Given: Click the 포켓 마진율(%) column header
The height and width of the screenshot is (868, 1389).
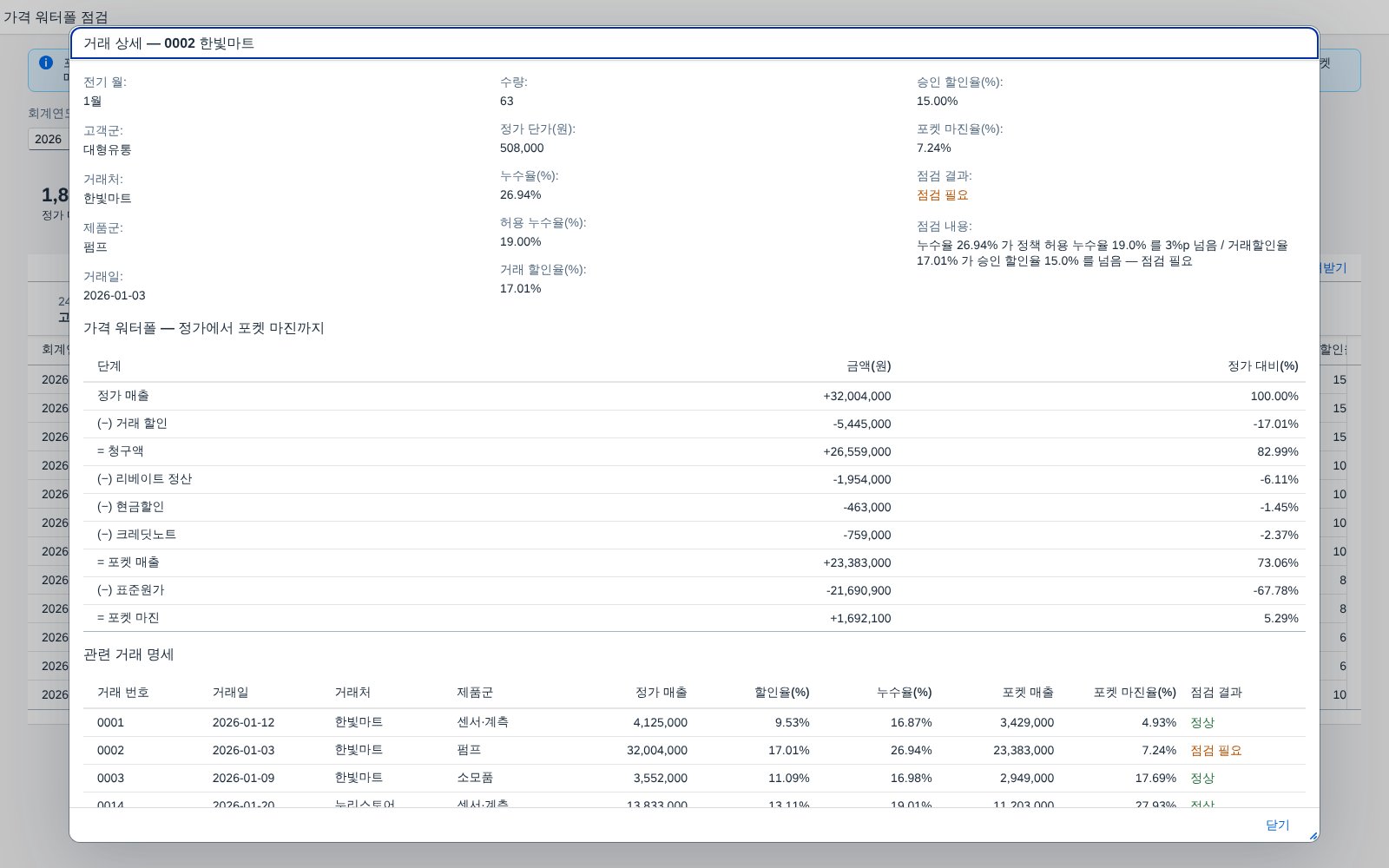Looking at the screenshot, I should coord(1135,692).
